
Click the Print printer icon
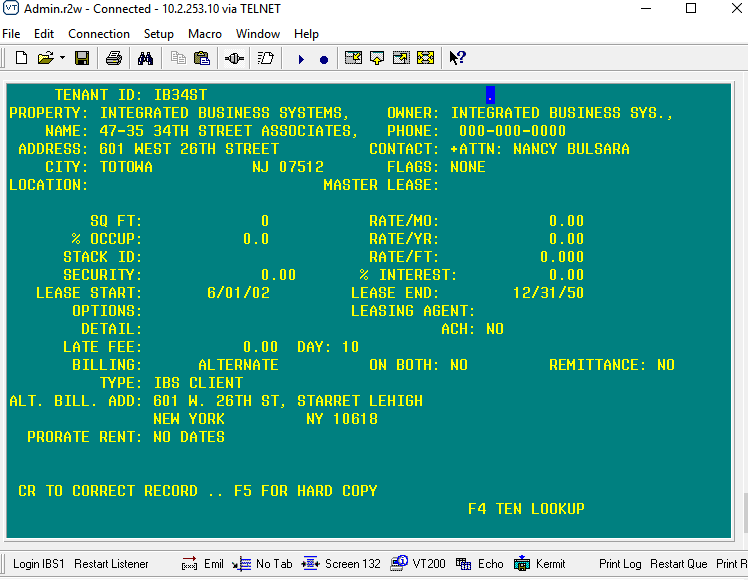[114, 58]
